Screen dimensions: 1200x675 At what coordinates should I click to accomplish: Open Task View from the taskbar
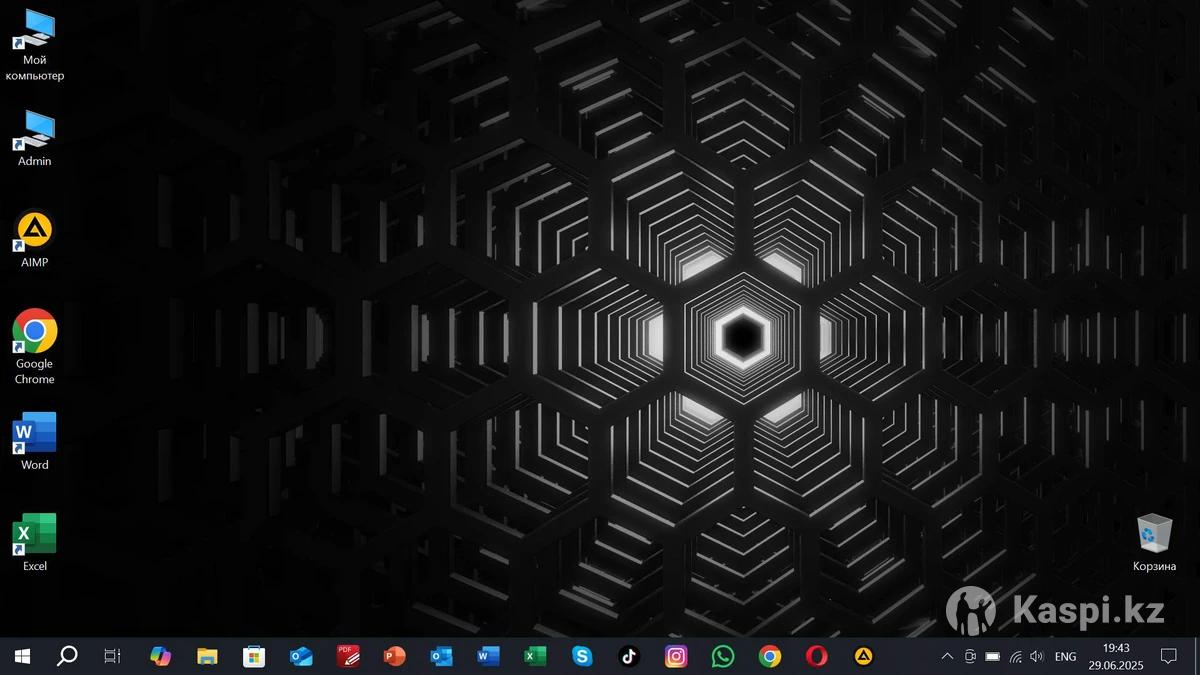113,656
